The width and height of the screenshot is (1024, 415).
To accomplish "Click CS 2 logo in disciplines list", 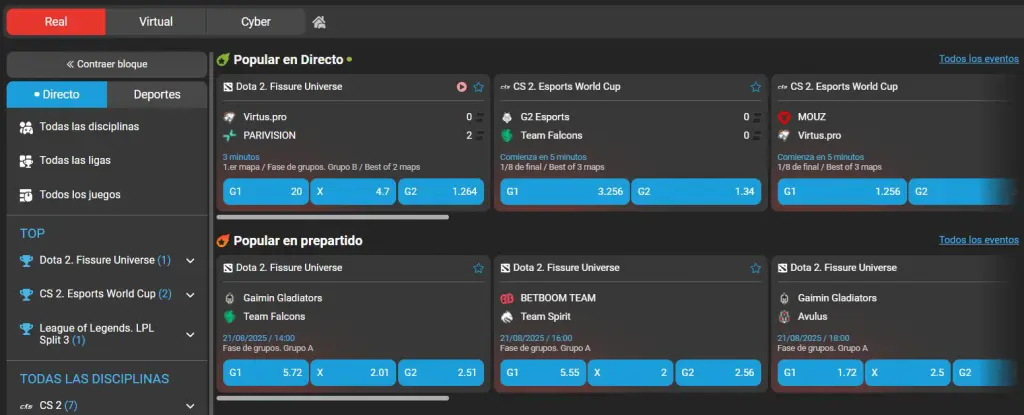I will 26,406.
